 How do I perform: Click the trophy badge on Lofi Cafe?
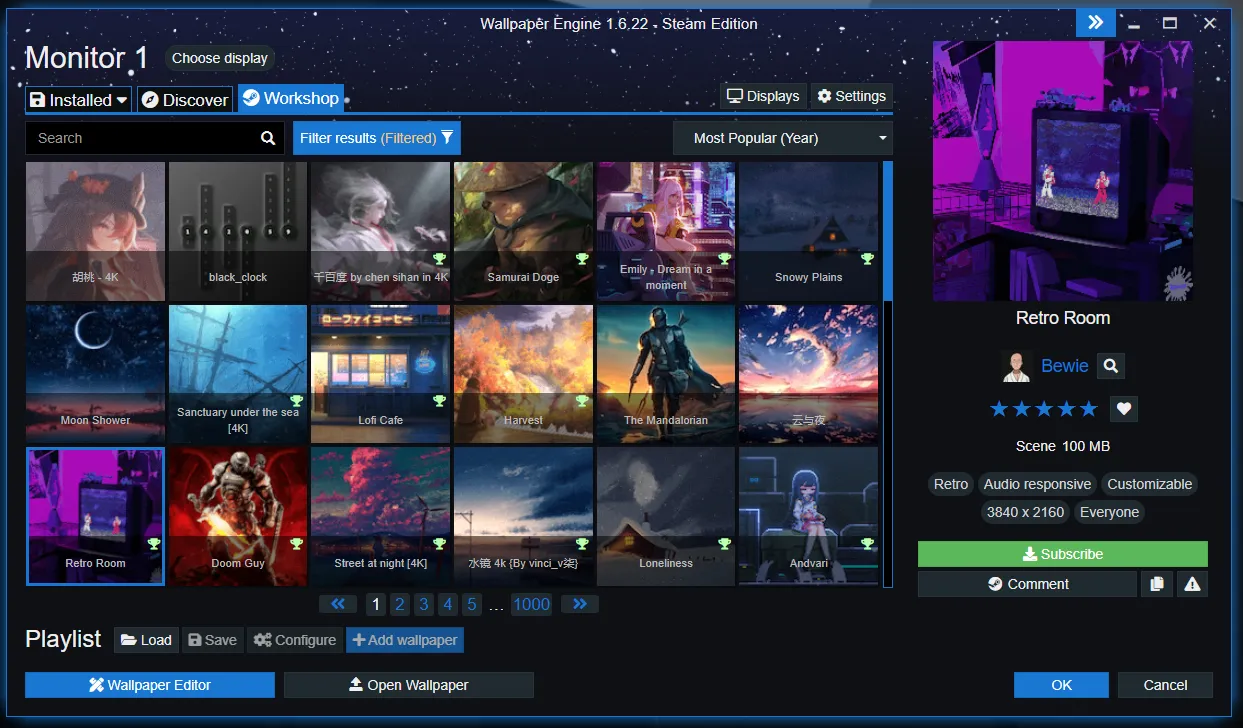click(439, 401)
